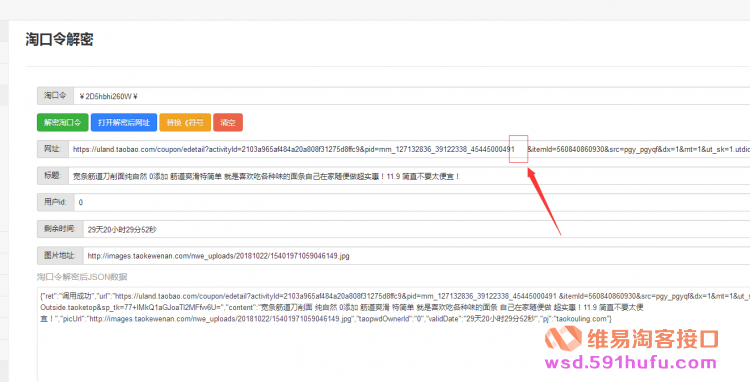Focus the 淘口令 input containing ¥2D5hbhi260W¥
Image resolution: width=750 pixels, height=382 pixels.
tap(411, 96)
